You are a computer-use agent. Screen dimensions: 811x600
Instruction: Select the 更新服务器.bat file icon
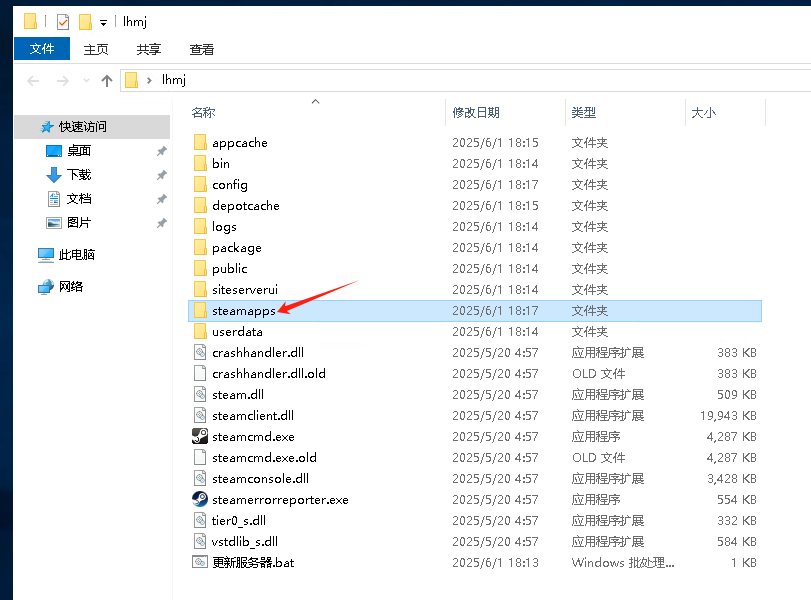coord(200,562)
